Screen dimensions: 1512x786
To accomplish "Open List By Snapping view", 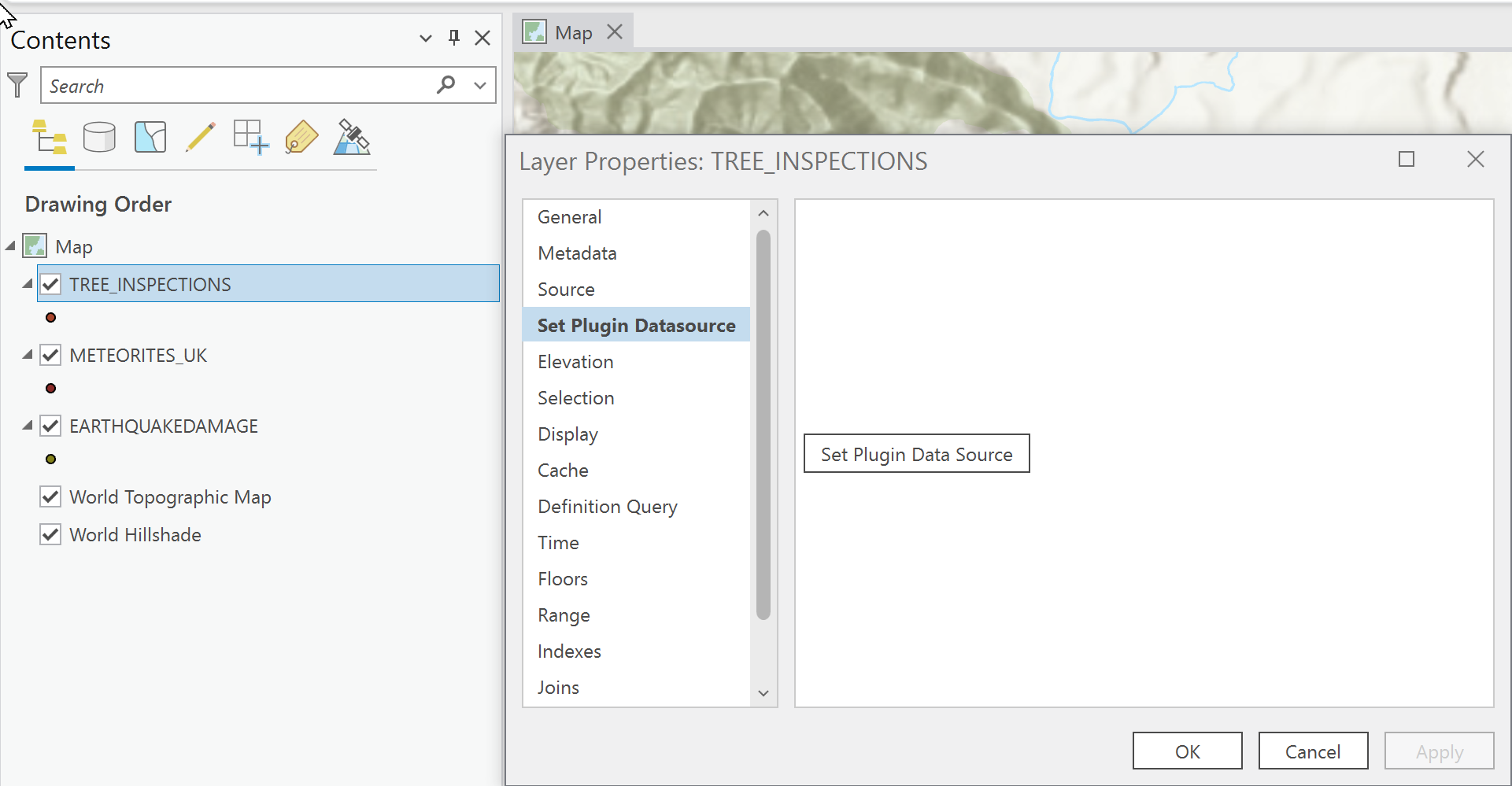I will coord(250,136).
